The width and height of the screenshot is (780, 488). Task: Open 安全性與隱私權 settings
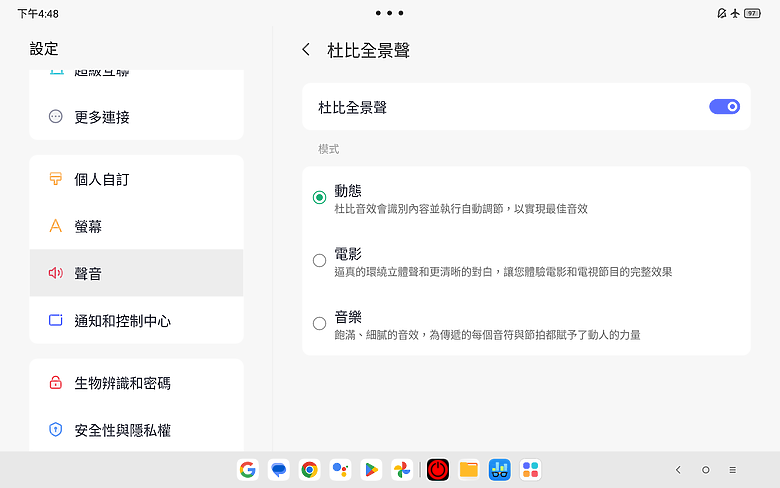pos(136,429)
